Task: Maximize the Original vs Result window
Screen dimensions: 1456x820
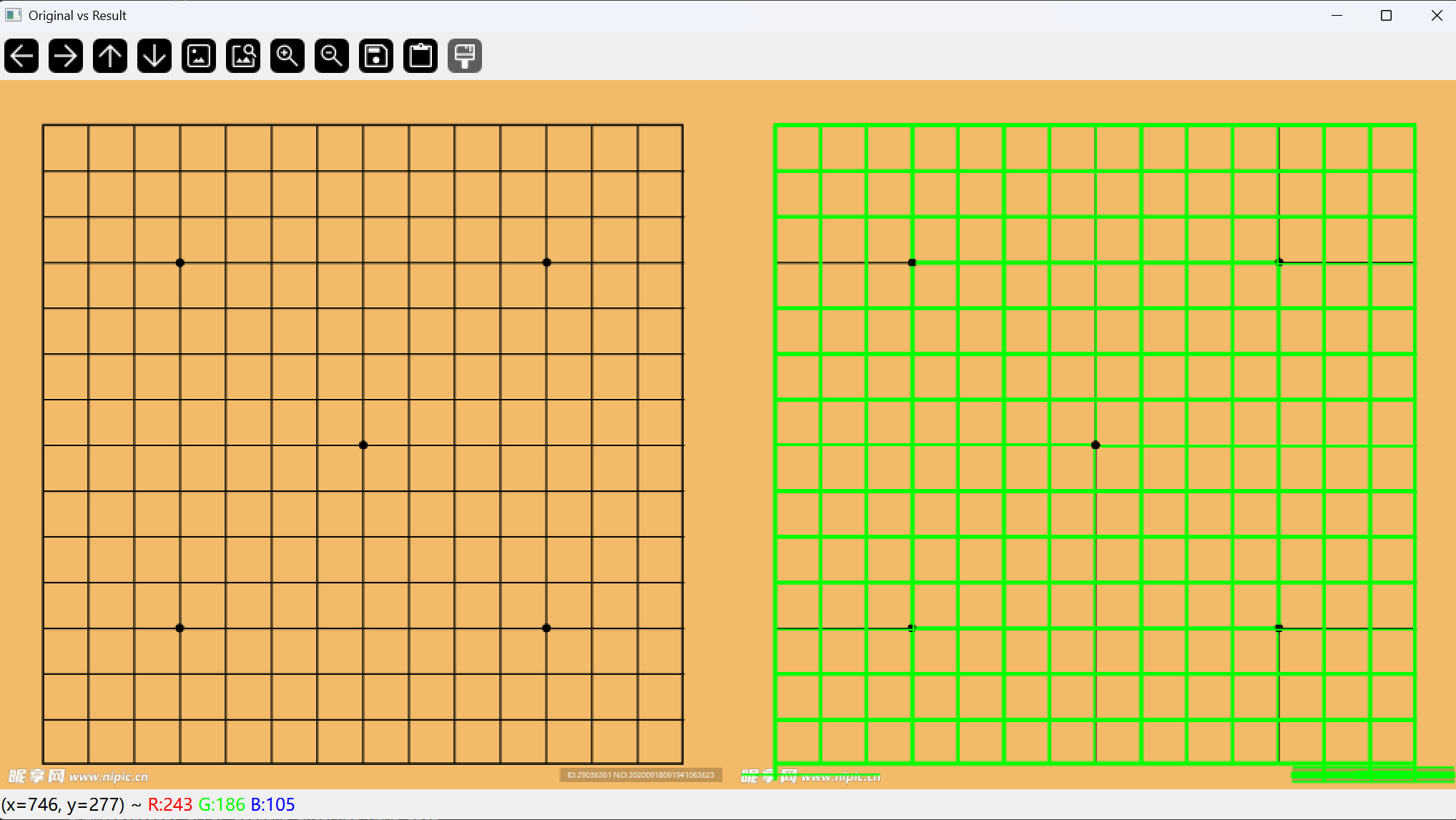Action: click(1386, 15)
